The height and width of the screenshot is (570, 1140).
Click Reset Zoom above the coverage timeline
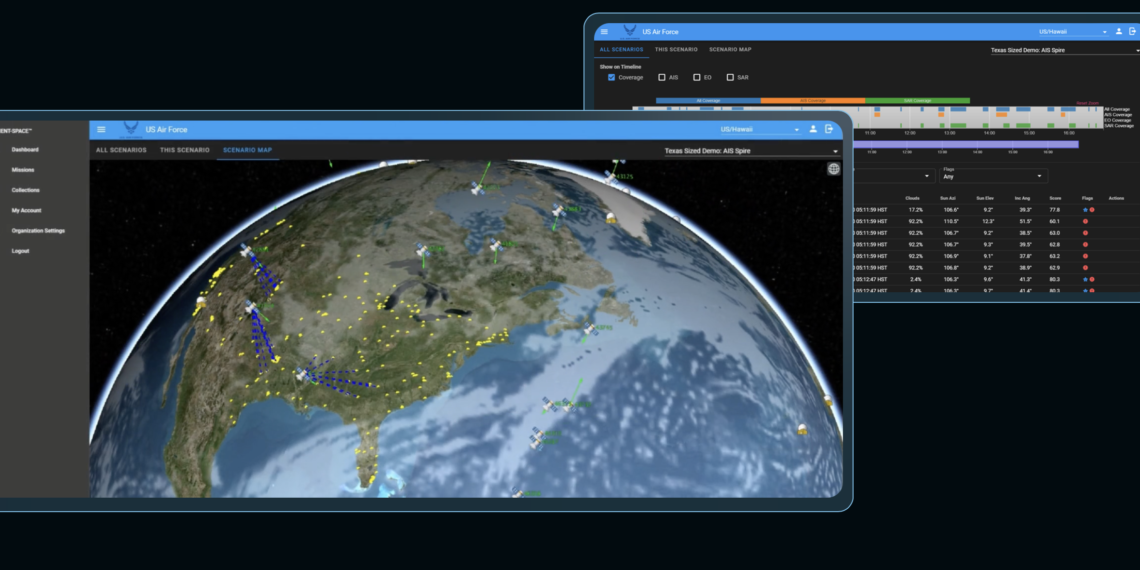click(1086, 103)
